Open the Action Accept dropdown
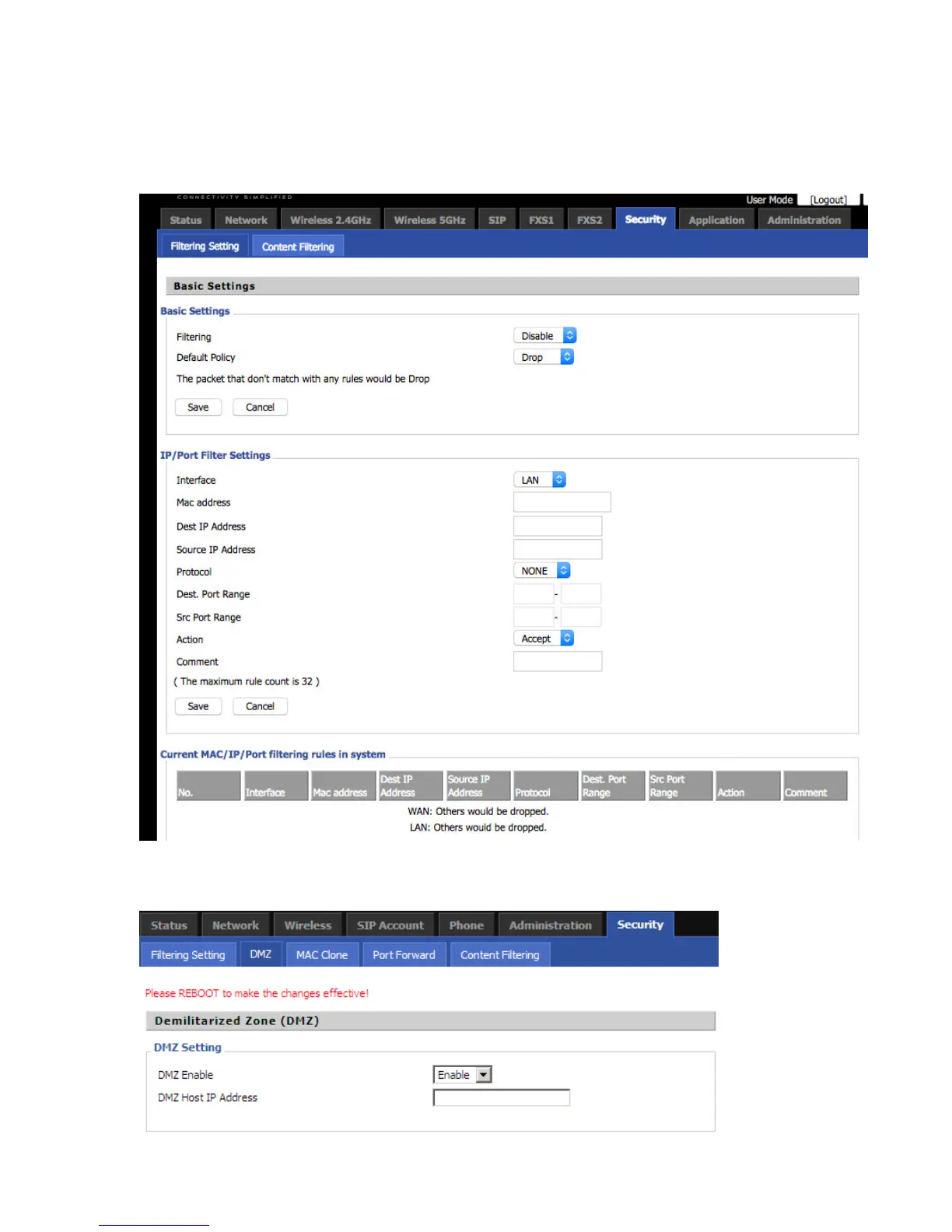 (544, 639)
